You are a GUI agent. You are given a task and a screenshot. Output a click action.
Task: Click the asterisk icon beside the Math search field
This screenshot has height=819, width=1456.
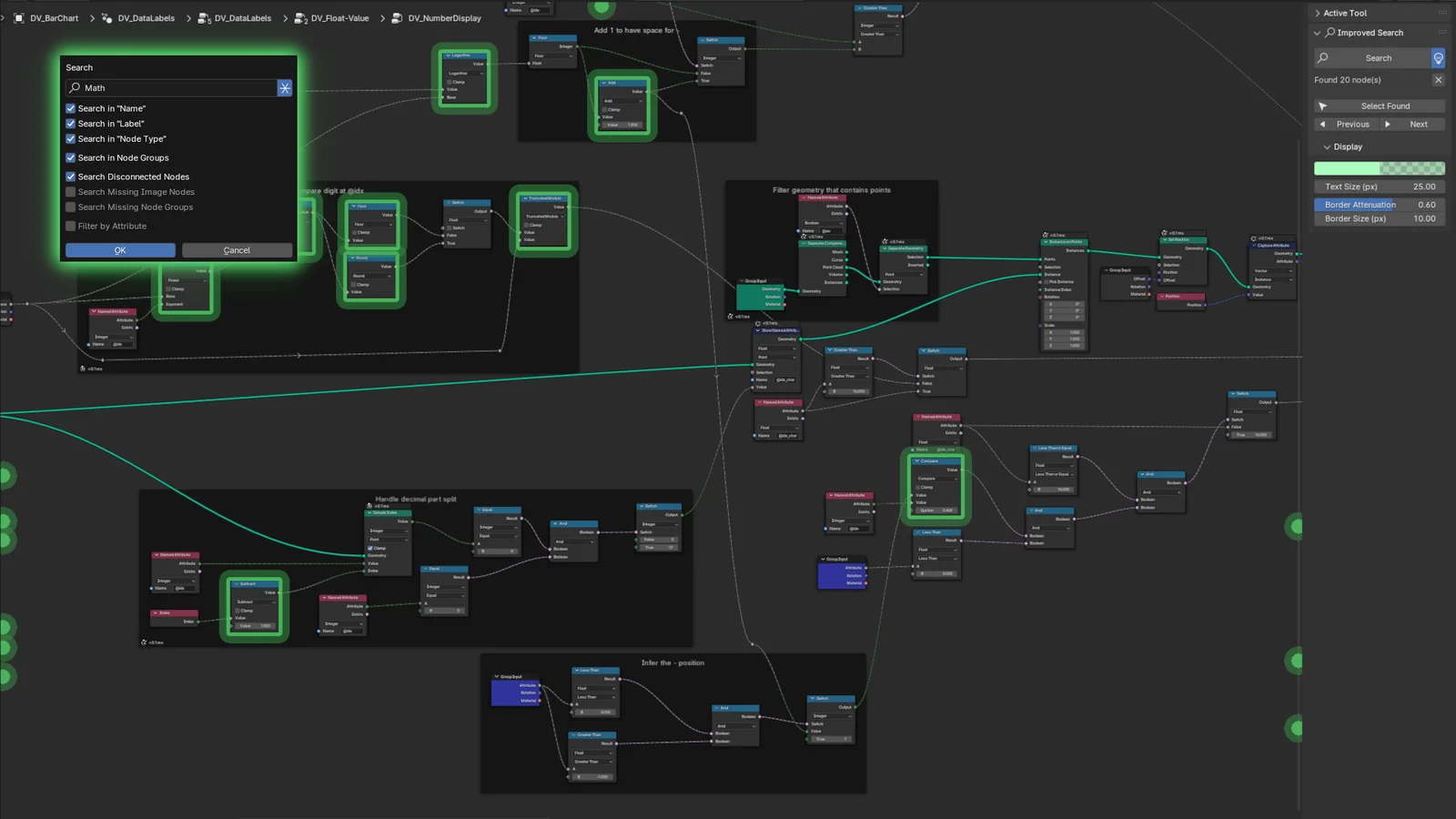coord(285,87)
